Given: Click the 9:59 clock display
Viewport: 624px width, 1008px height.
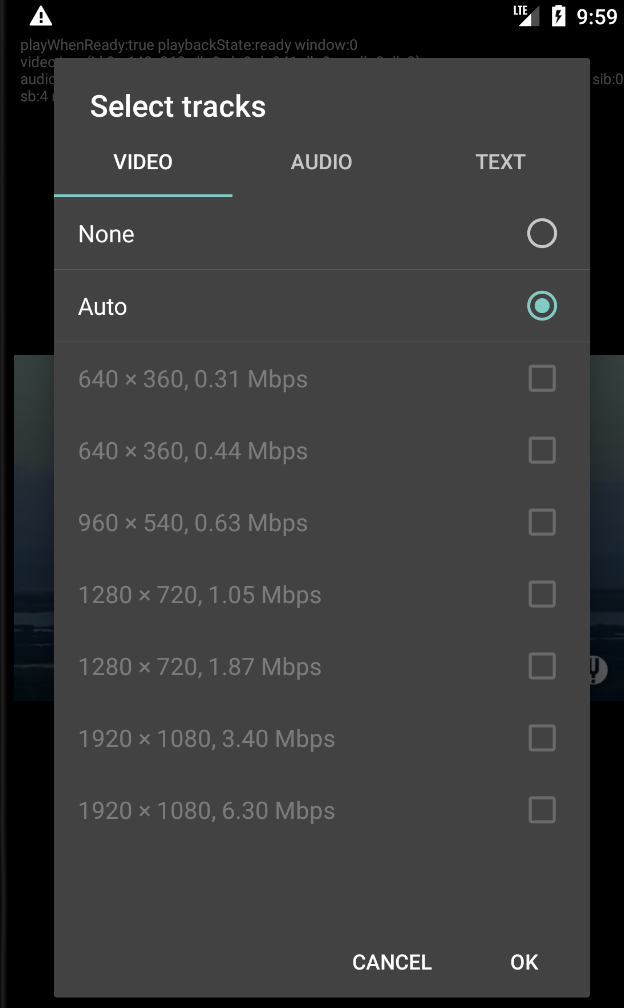Looking at the screenshot, I should pos(597,16).
